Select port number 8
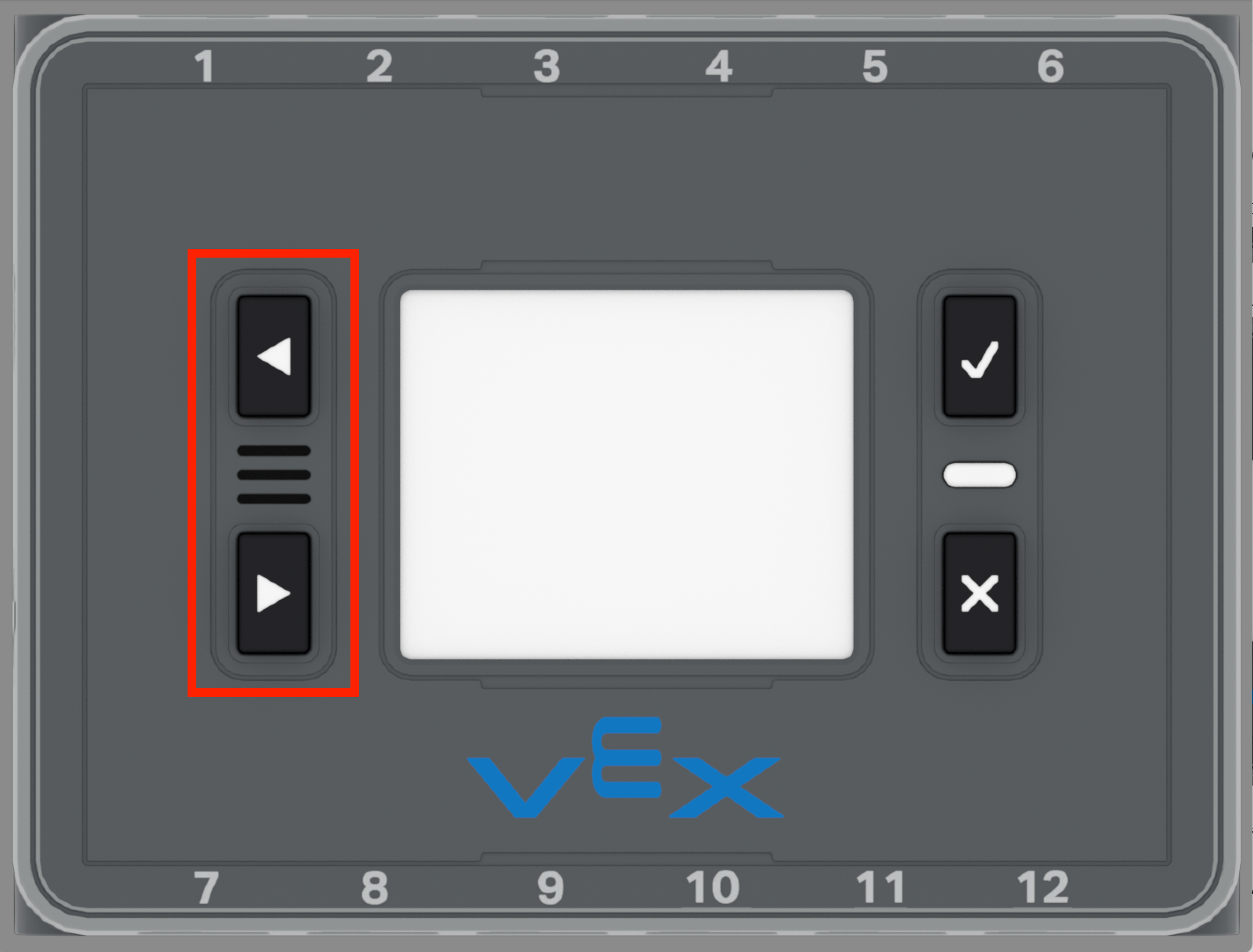Image resolution: width=1253 pixels, height=952 pixels. coord(374,887)
